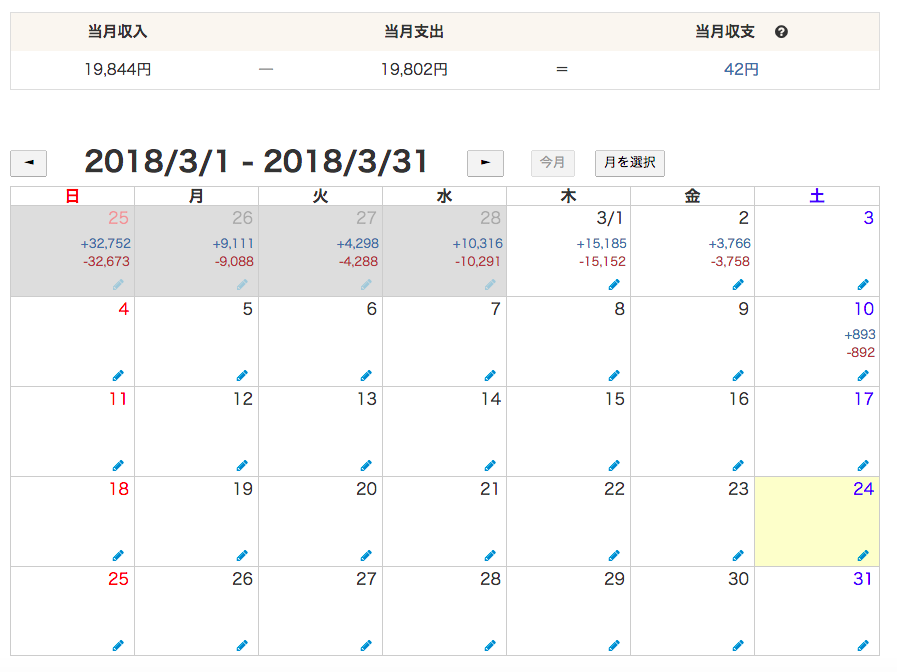Edit entries for March 4 with pencil icon

118,375
